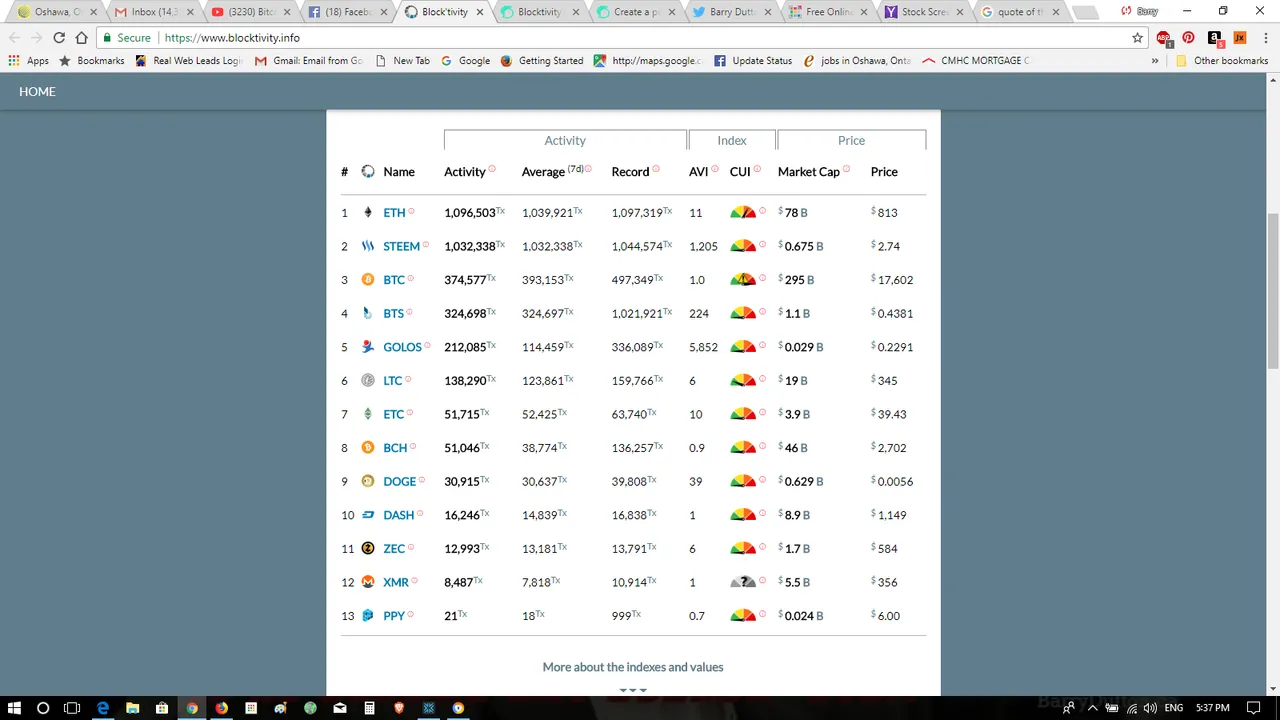Viewport: 1280px width, 720px height.
Task: Click the info marker next to CUI header
Action: point(757,169)
